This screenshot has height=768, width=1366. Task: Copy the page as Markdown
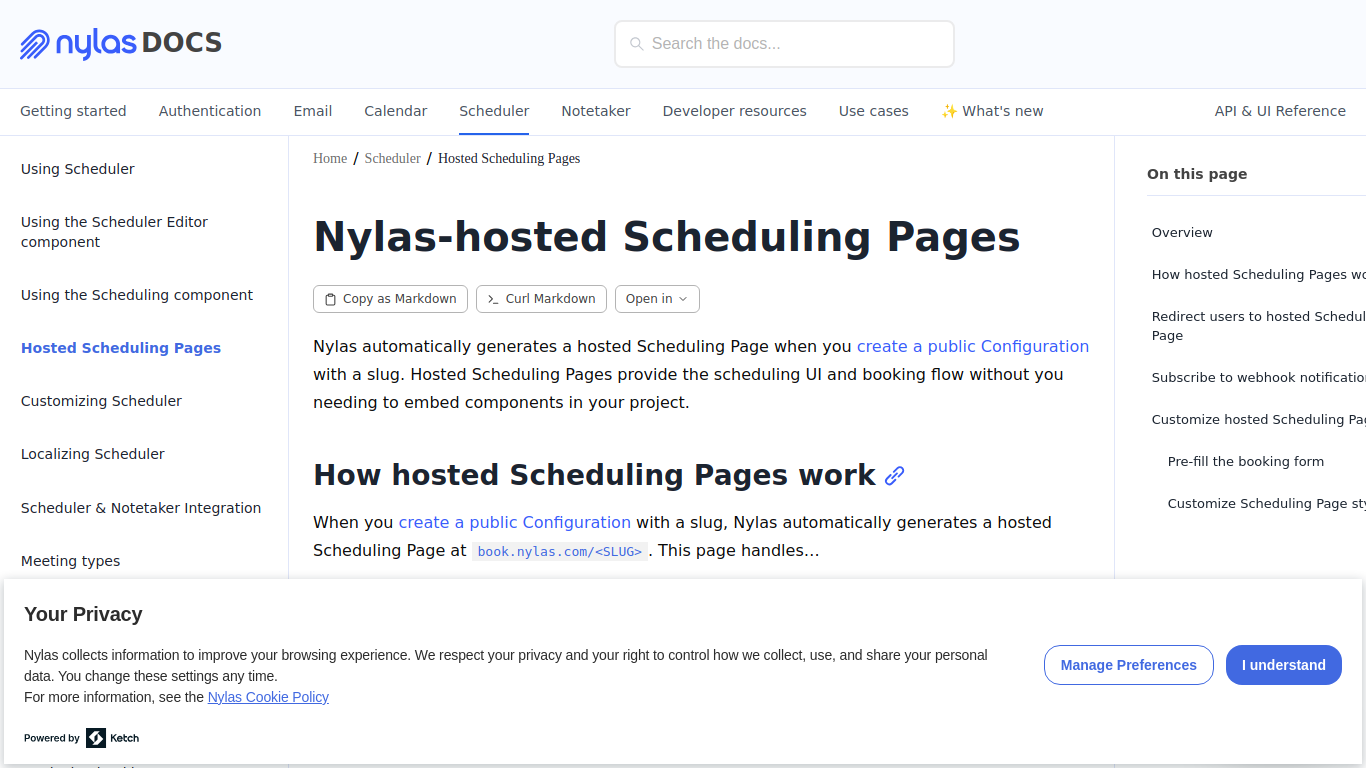point(390,299)
